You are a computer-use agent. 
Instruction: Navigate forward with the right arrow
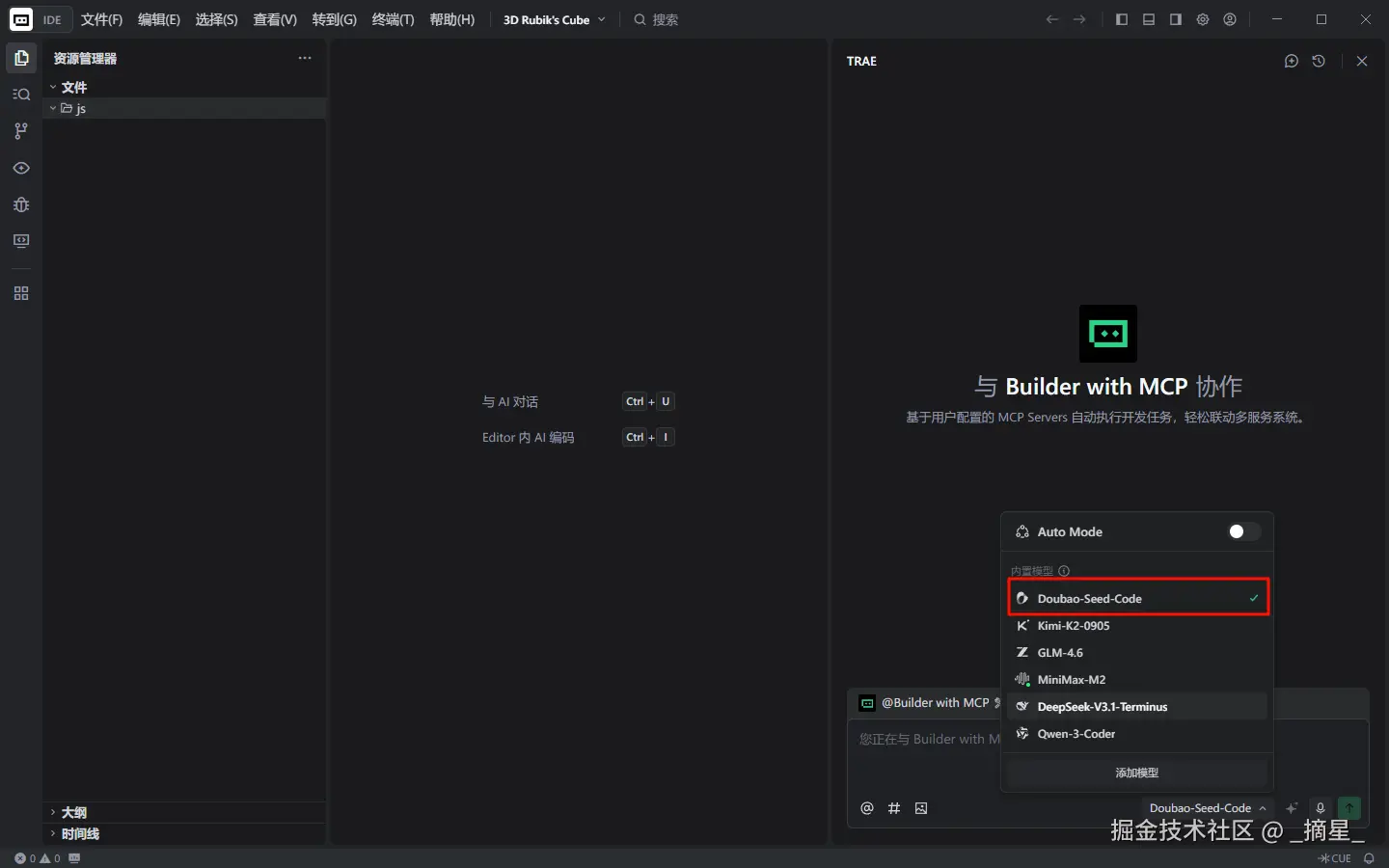pos(1079,19)
